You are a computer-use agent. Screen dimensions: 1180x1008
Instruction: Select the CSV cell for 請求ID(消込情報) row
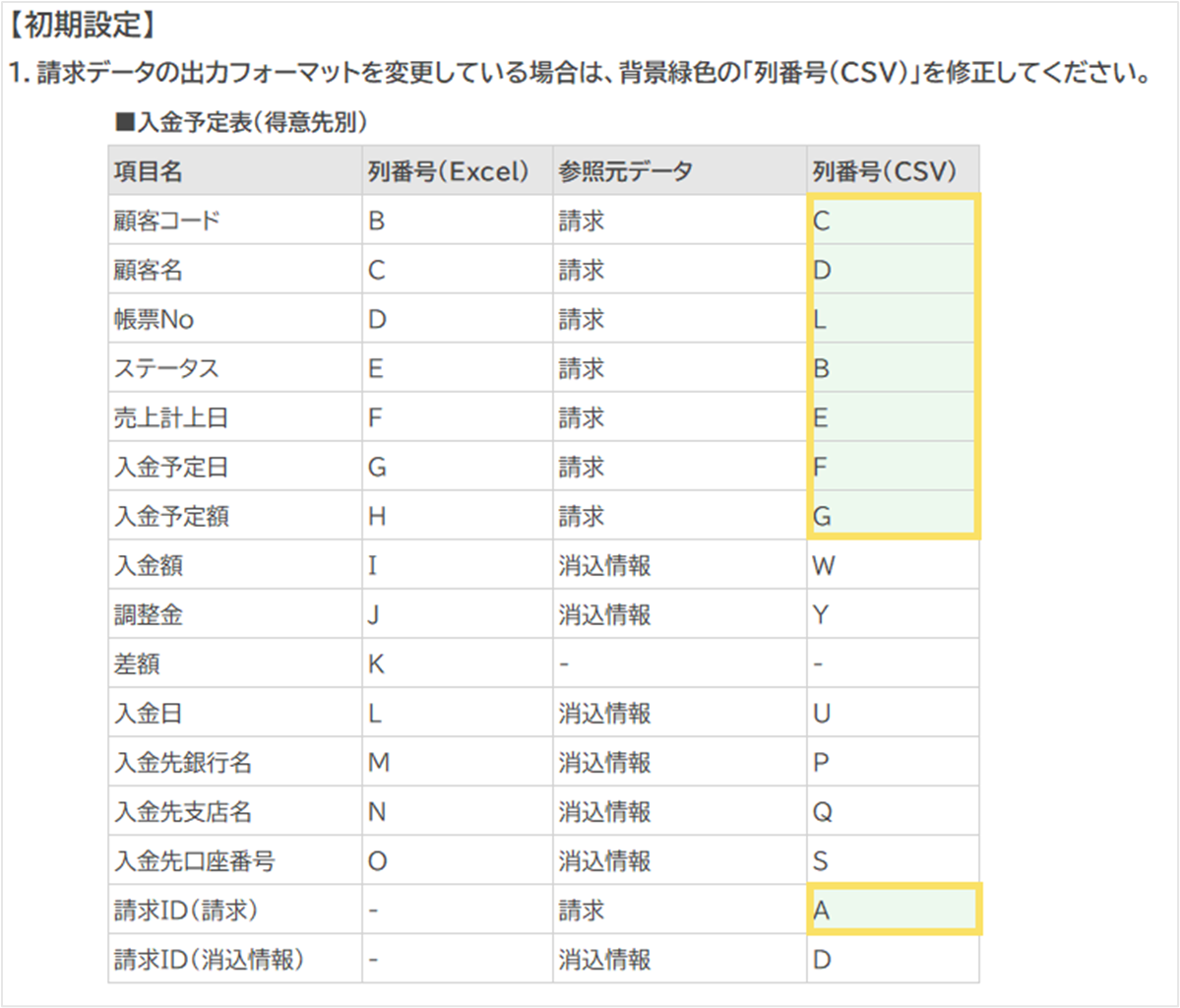click(892, 959)
